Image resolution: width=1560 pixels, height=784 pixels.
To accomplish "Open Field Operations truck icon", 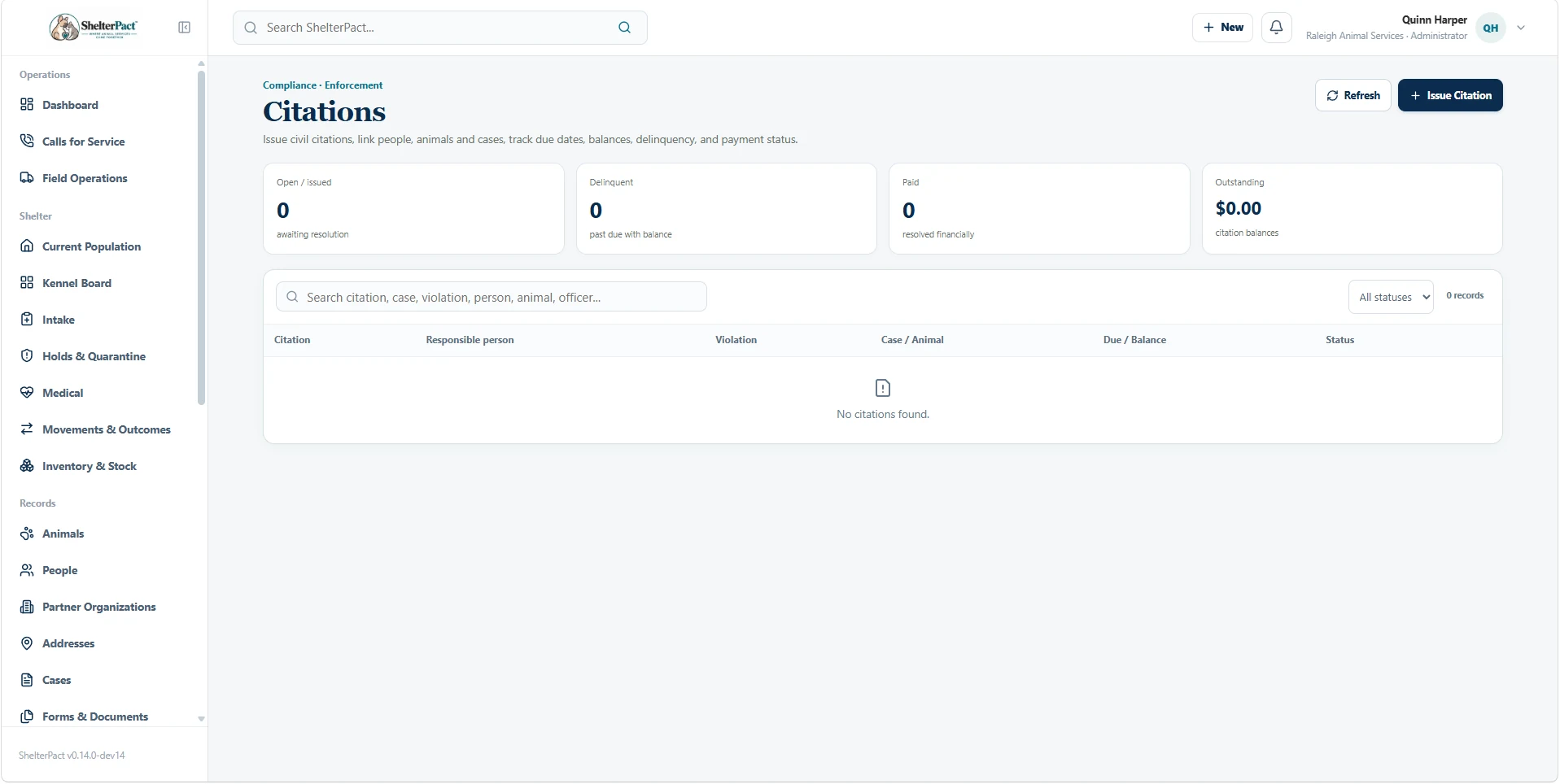I will coord(27,177).
